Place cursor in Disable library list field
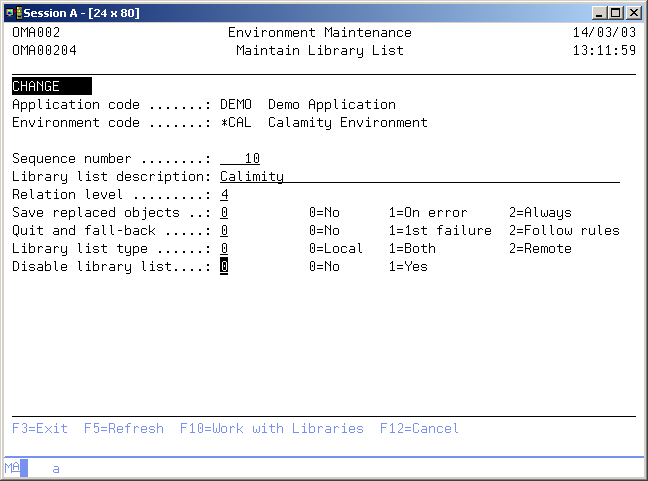Screen dimensions: 648x481 point(224,267)
